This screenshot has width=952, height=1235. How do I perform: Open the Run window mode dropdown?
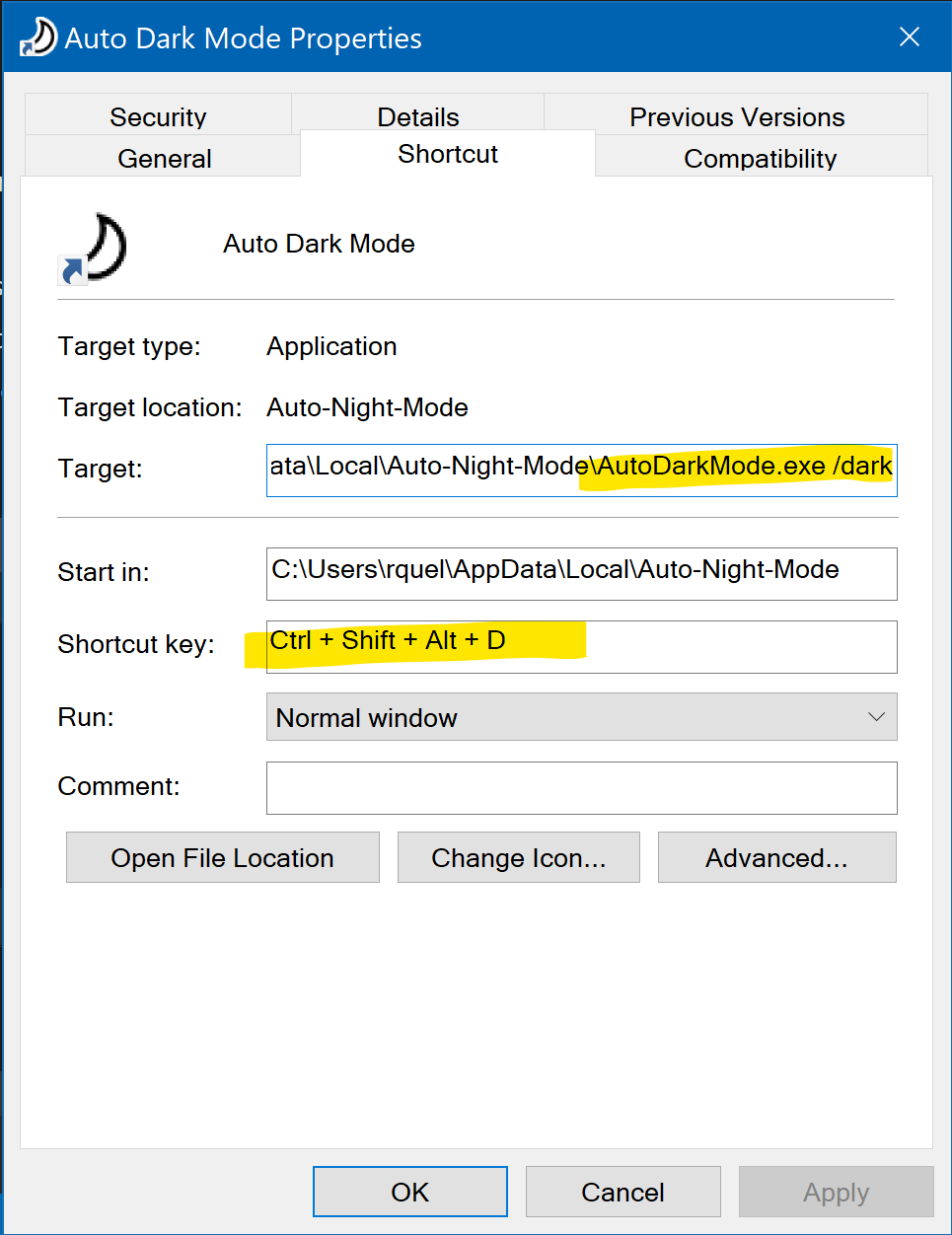tap(876, 717)
